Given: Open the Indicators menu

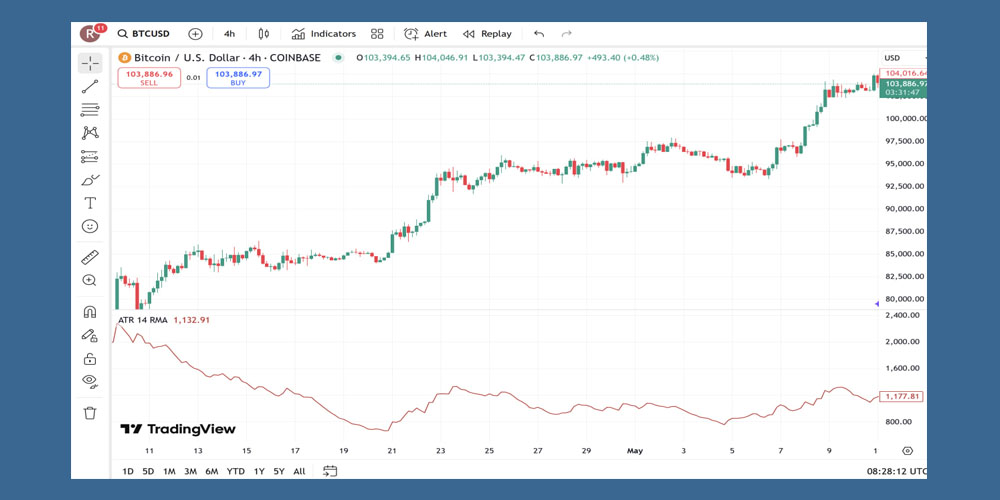Looking at the screenshot, I should pyautogui.click(x=323, y=34).
